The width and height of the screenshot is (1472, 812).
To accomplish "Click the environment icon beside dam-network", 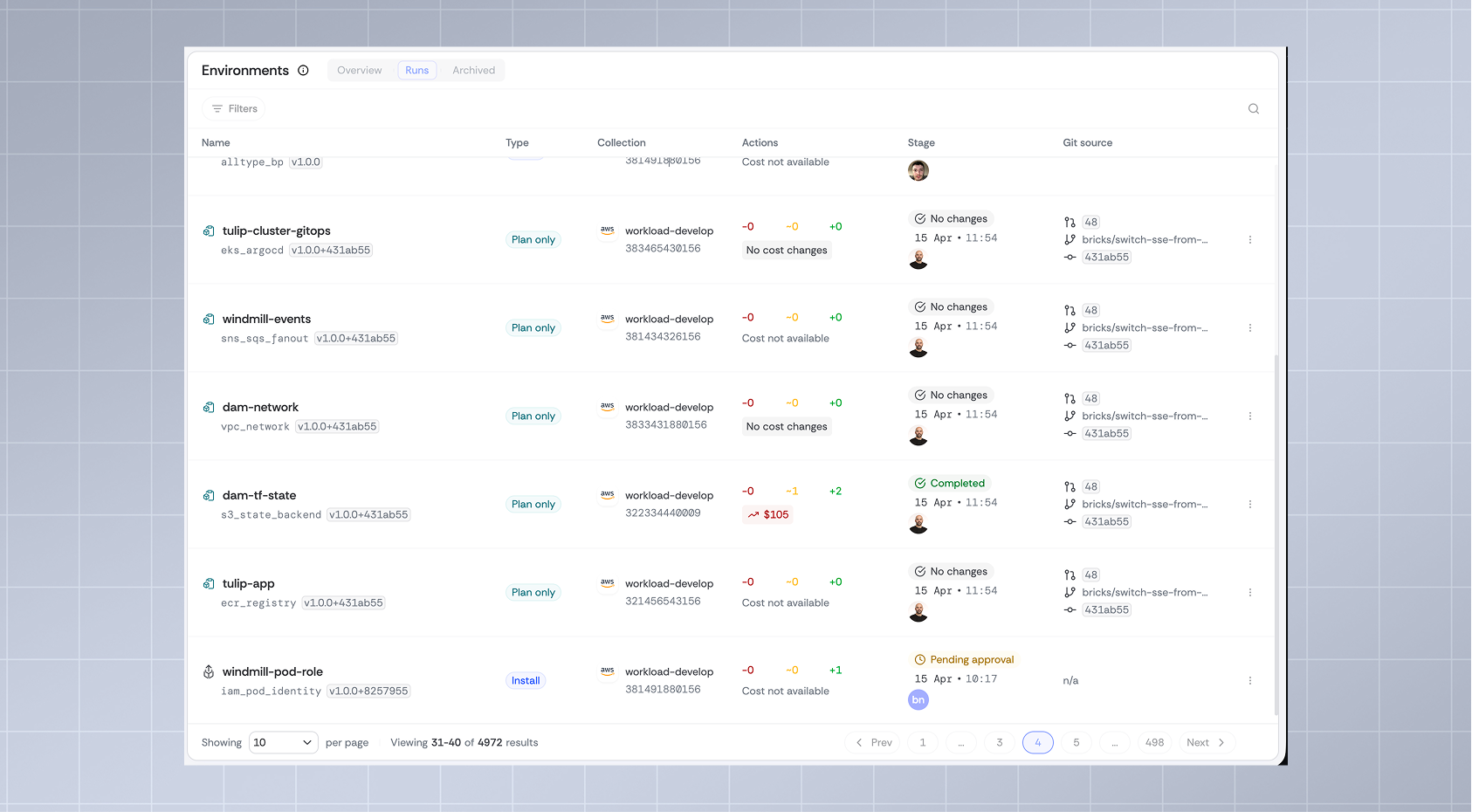I will [x=209, y=408].
